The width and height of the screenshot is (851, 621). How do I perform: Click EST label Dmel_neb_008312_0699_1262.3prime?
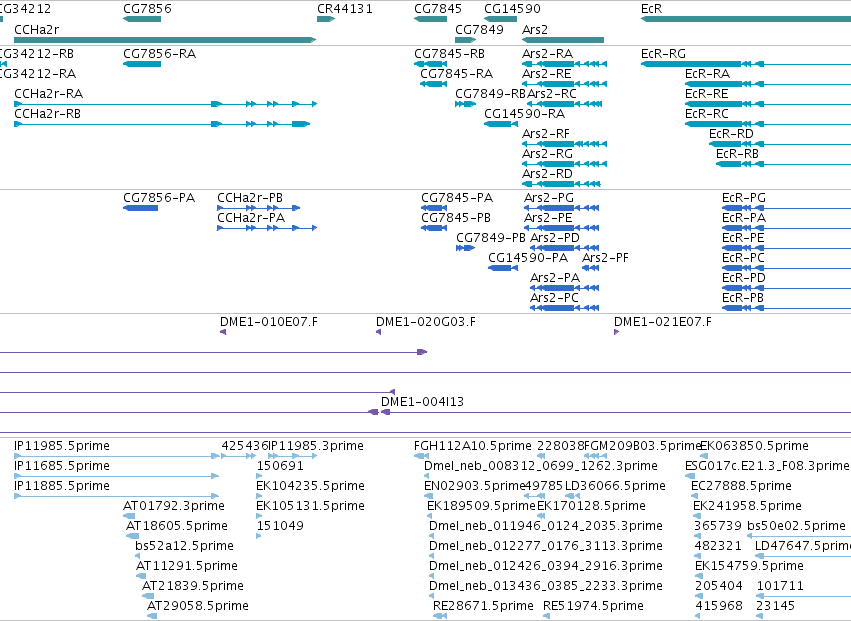541,466
